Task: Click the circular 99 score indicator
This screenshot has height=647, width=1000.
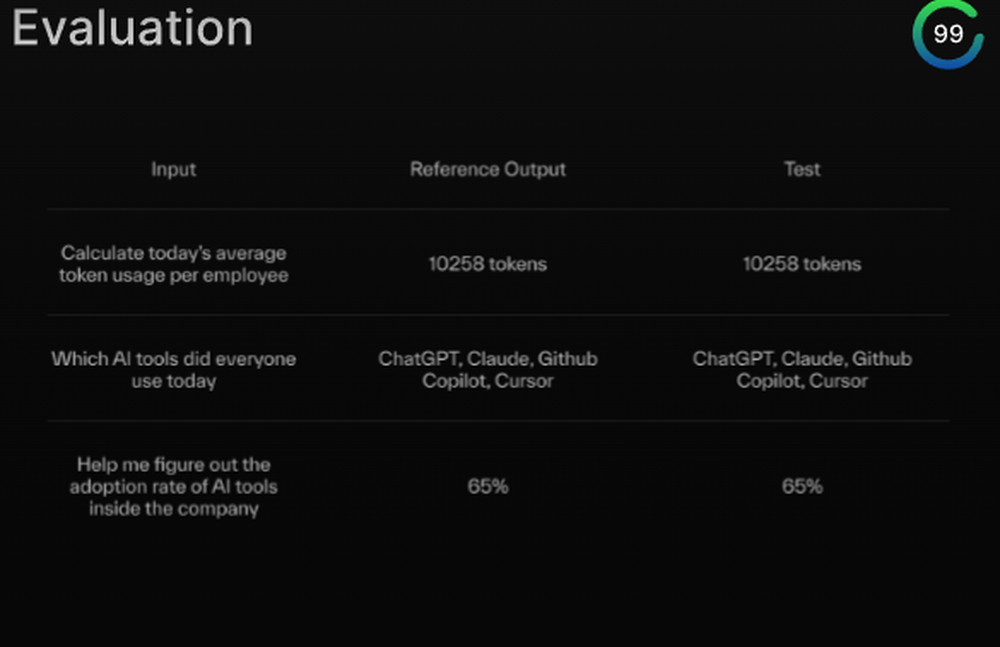Action: (x=947, y=34)
